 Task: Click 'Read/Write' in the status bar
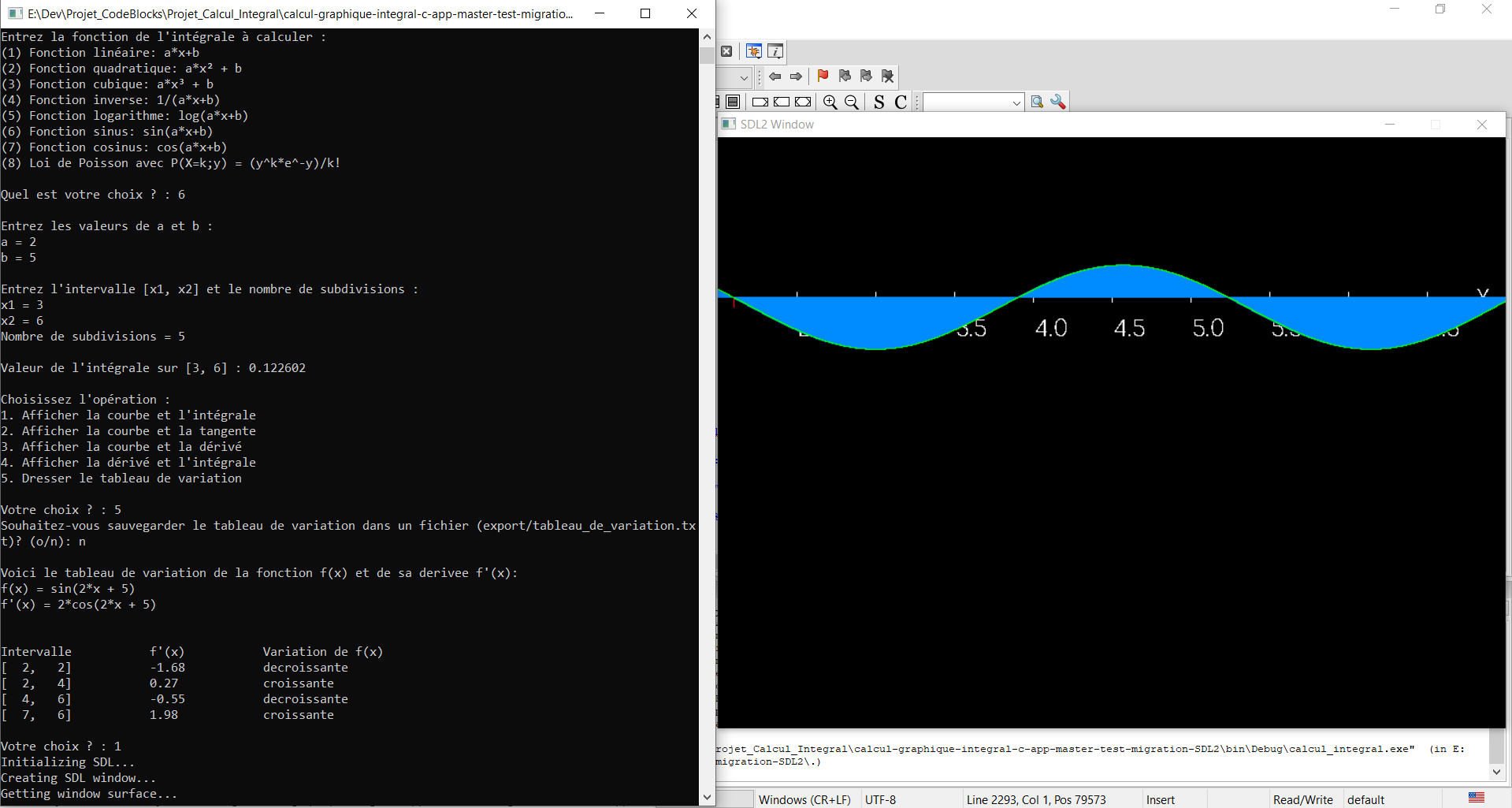pos(1303,799)
